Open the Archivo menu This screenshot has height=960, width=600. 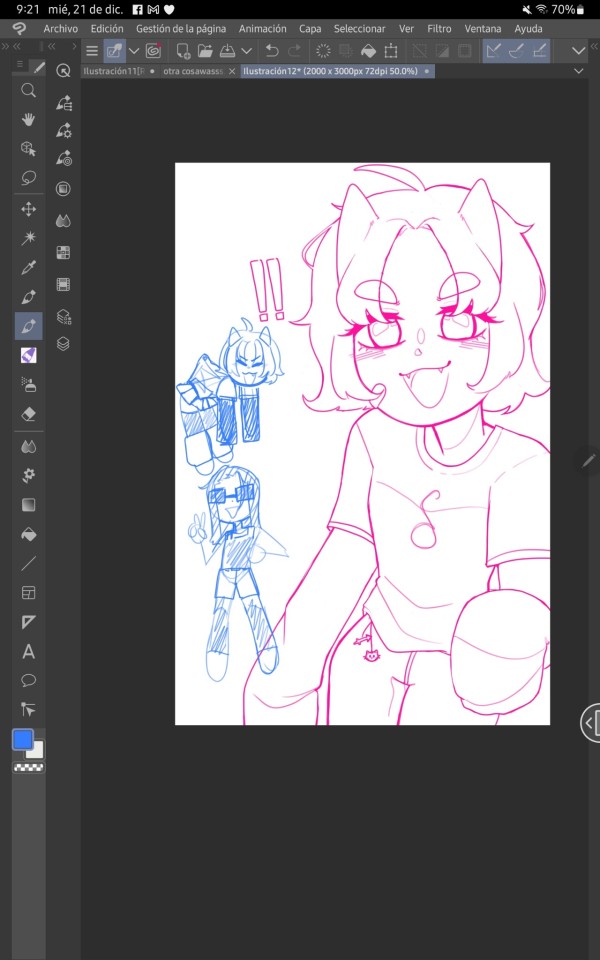point(61,29)
